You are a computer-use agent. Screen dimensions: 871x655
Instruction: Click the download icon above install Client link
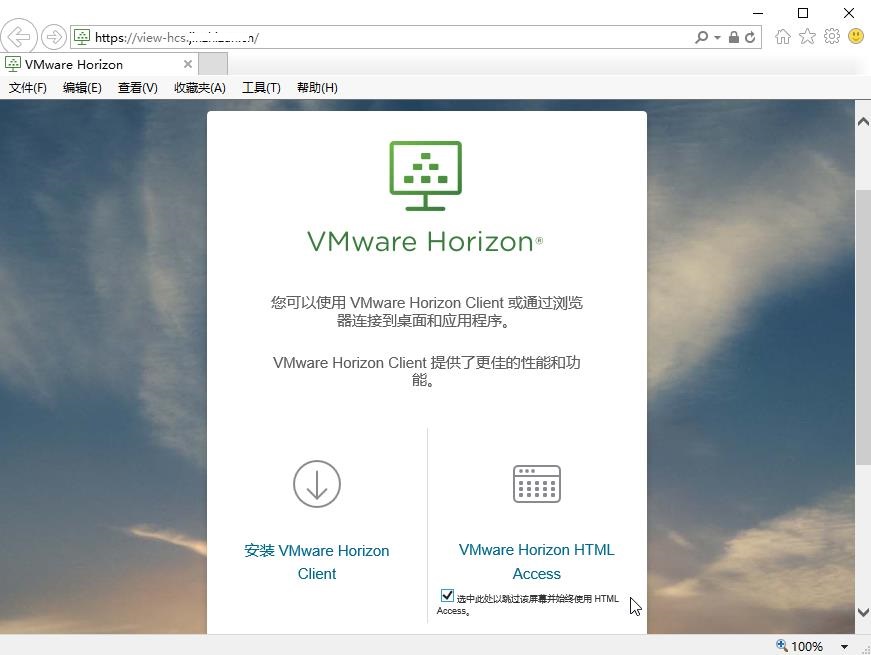(x=316, y=484)
